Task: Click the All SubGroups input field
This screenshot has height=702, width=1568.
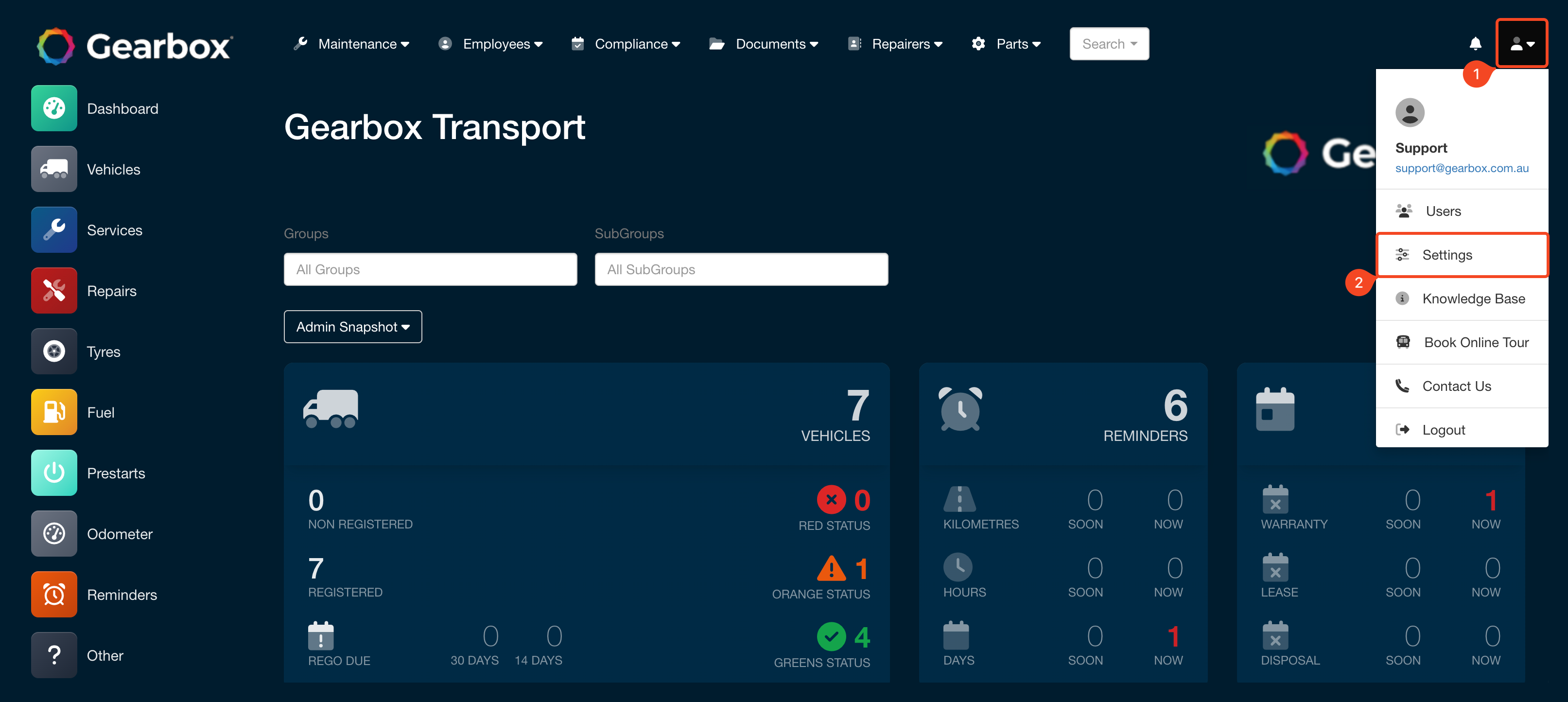Action: point(741,269)
